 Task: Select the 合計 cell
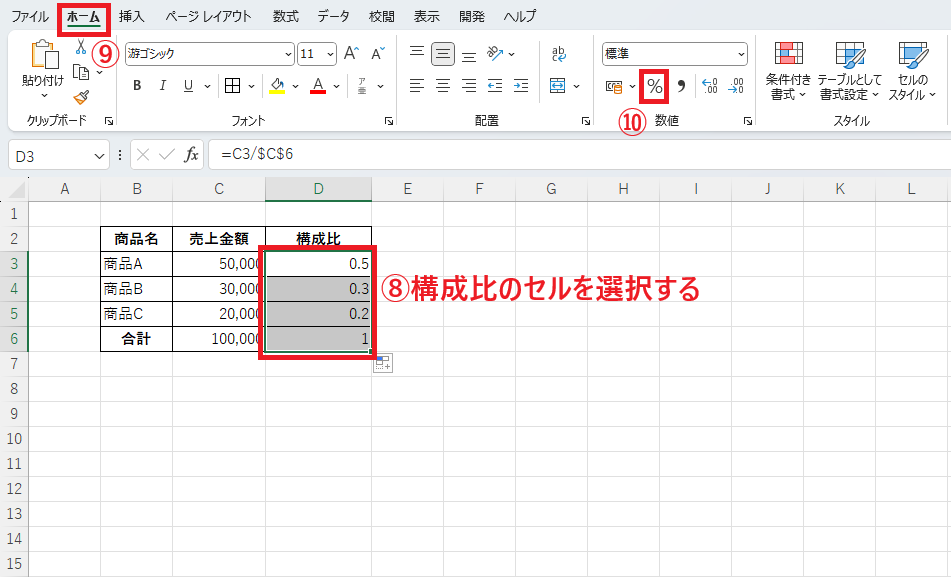(x=136, y=339)
